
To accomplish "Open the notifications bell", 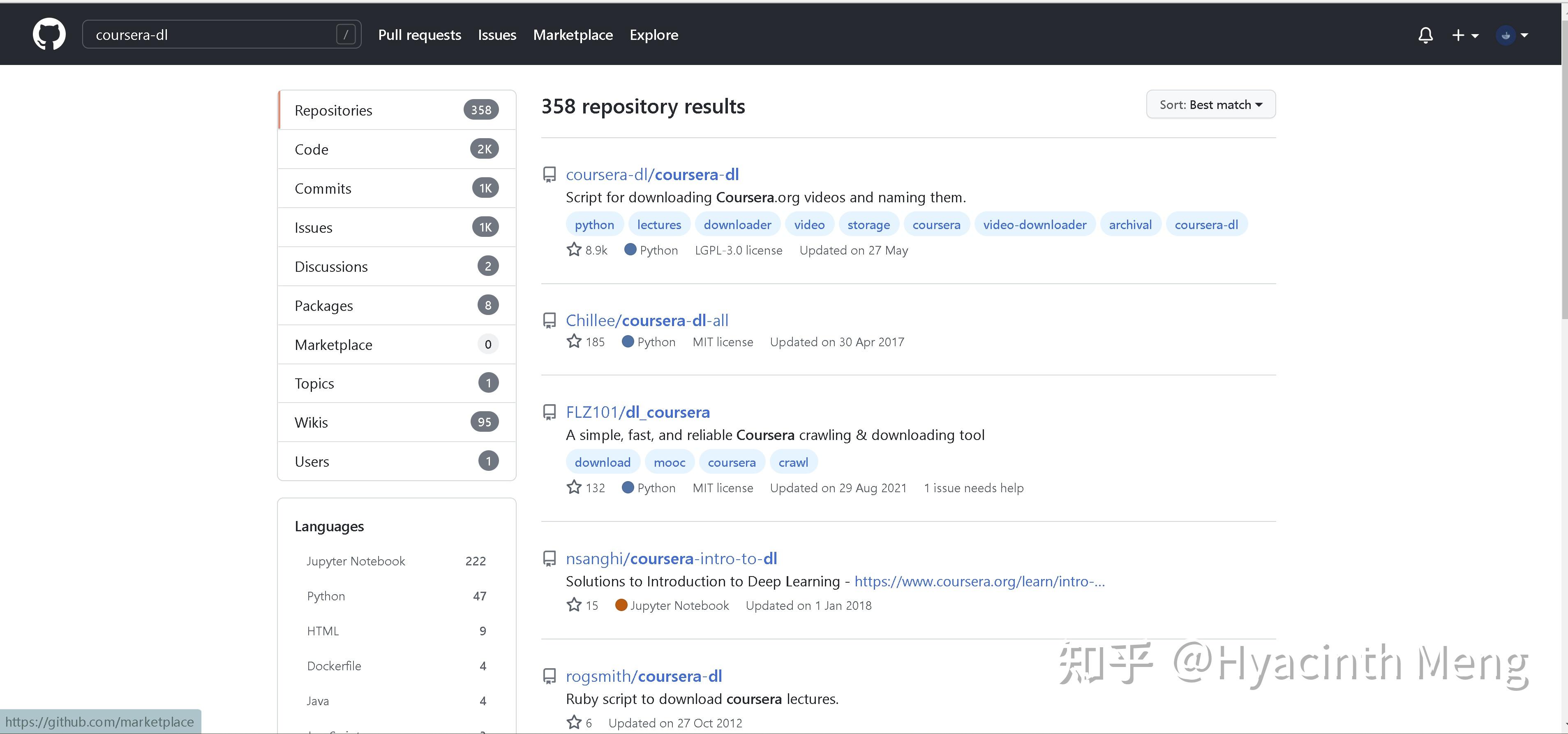I will 1425,35.
